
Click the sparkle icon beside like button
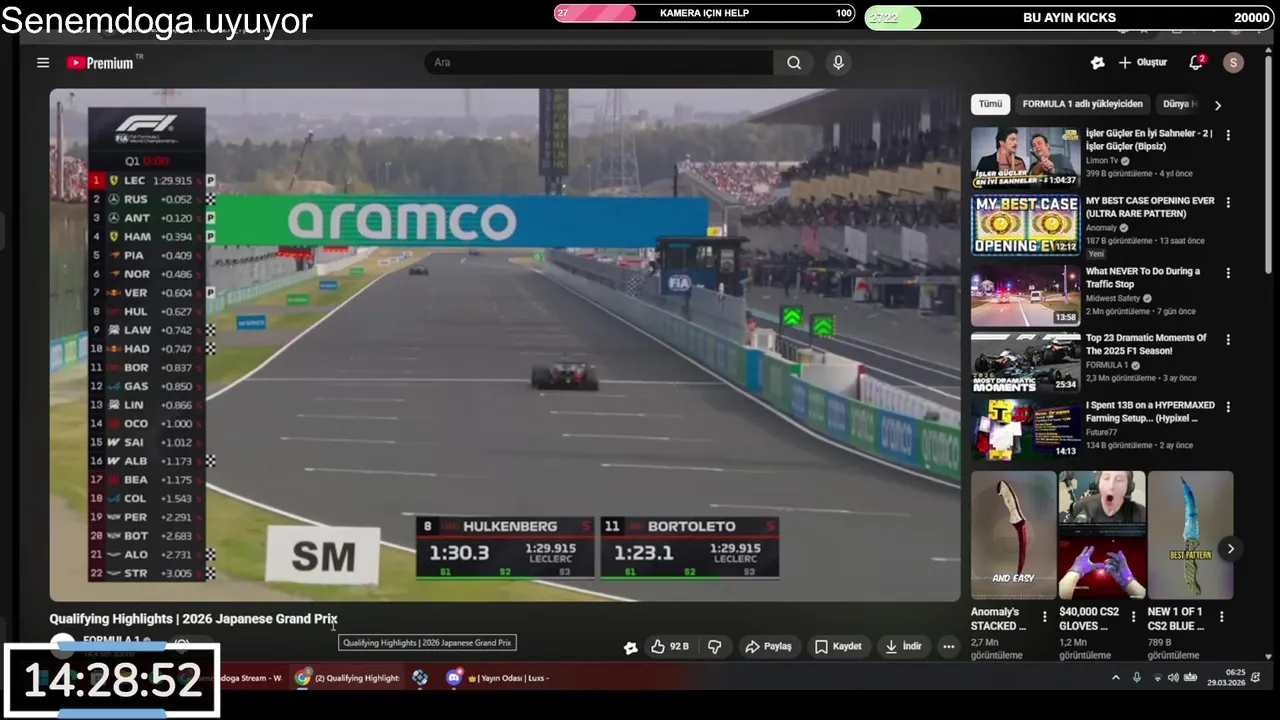point(631,647)
